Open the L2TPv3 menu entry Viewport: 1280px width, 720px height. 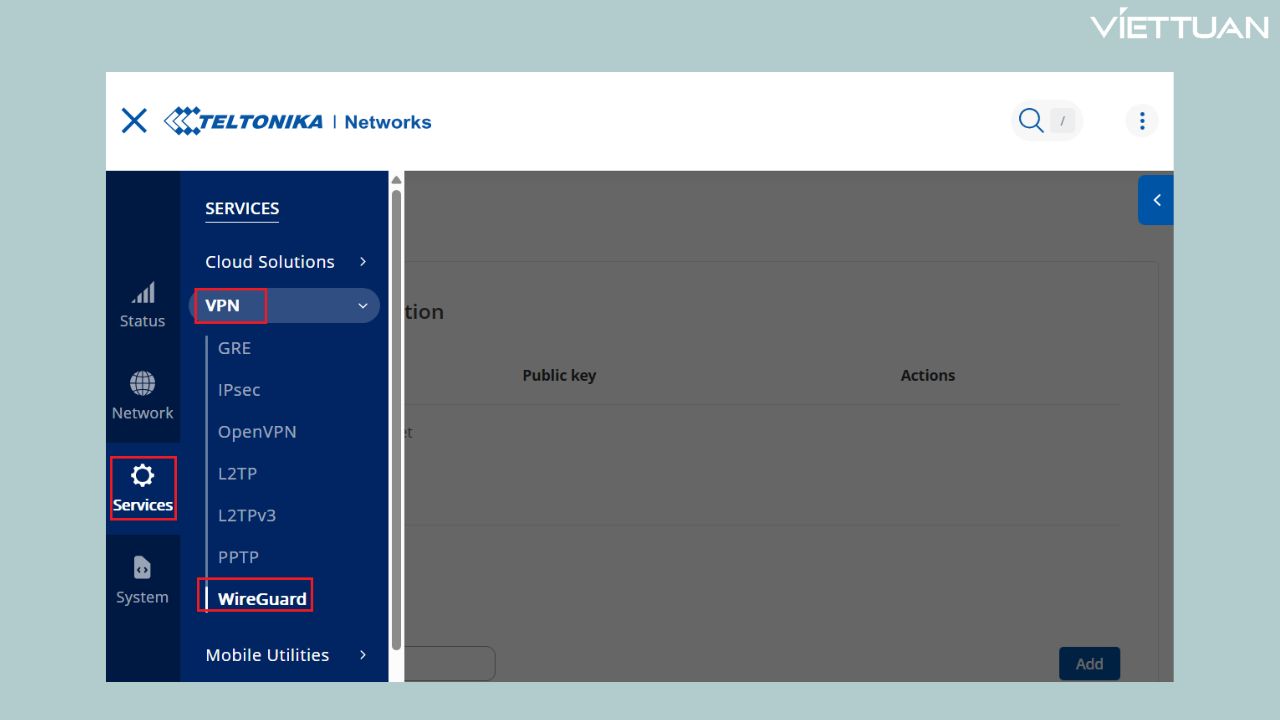pyautogui.click(x=247, y=516)
